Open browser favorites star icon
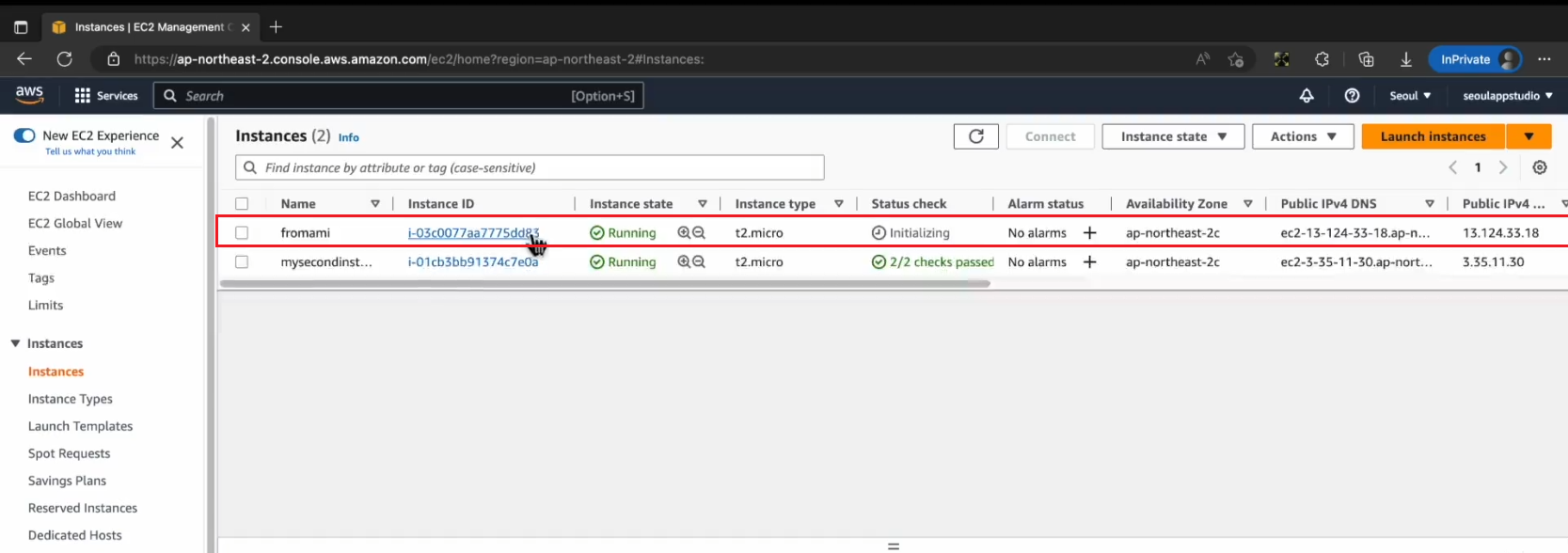 (x=1236, y=59)
